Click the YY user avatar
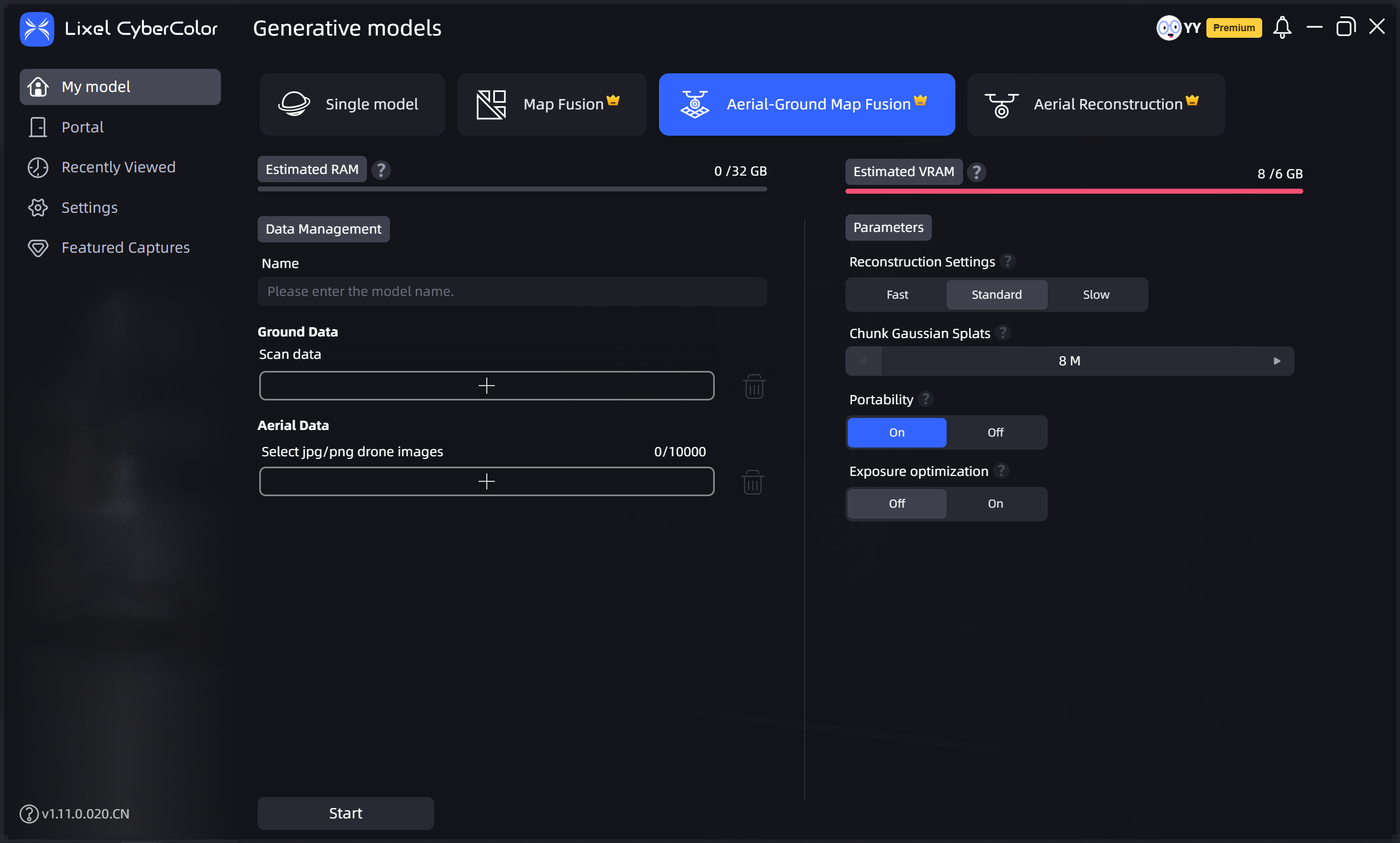The height and width of the screenshot is (843, 1400). [x=1168, y=27]
